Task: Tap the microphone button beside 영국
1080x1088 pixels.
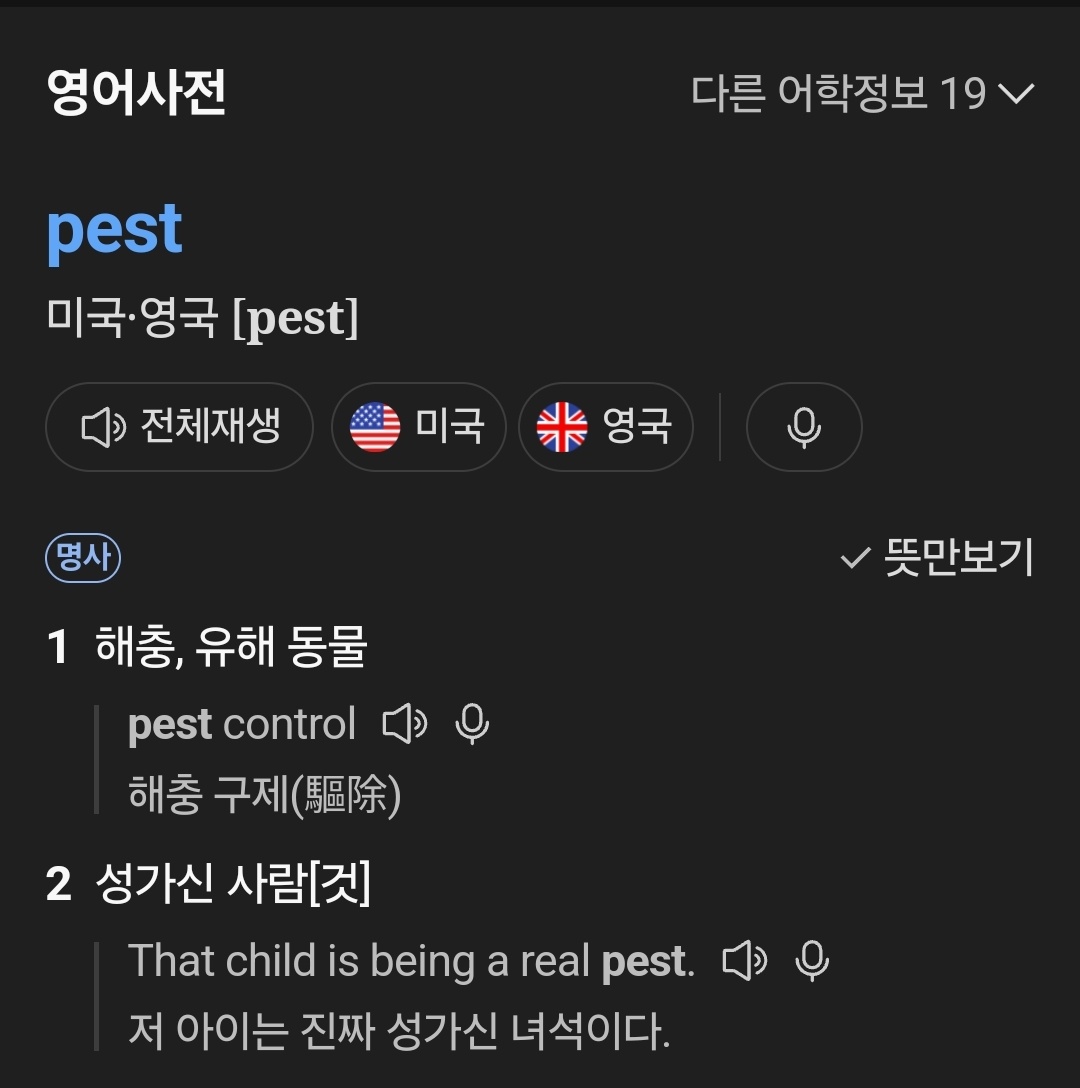Action: click(804, 427)
